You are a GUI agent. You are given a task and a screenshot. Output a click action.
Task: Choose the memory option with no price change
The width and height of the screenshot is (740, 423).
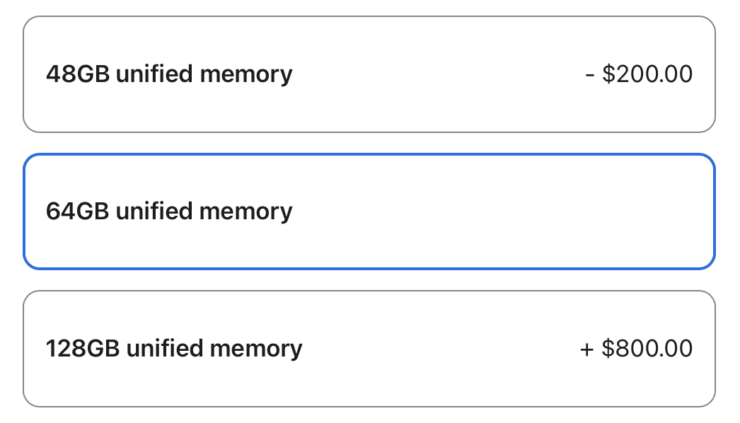(x=369, y=211)
